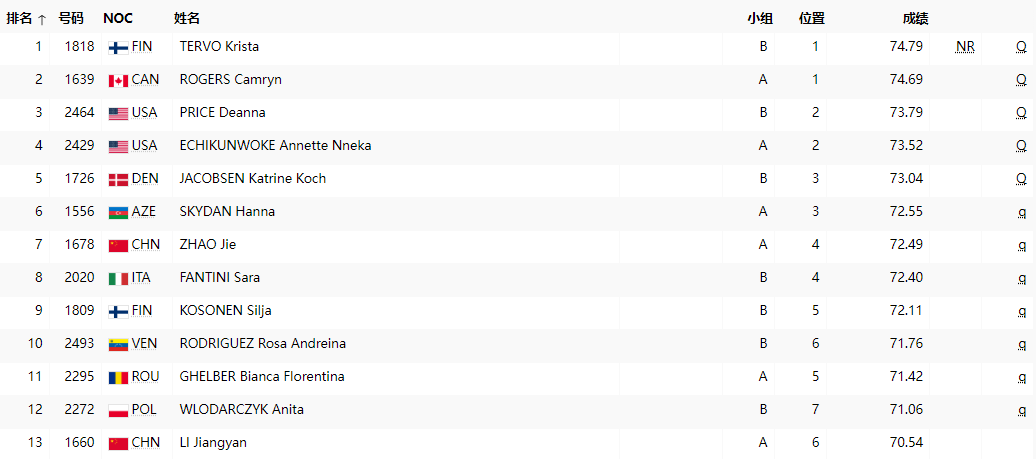
Task: Click the 号码 column header
Action: coord(70,18)
